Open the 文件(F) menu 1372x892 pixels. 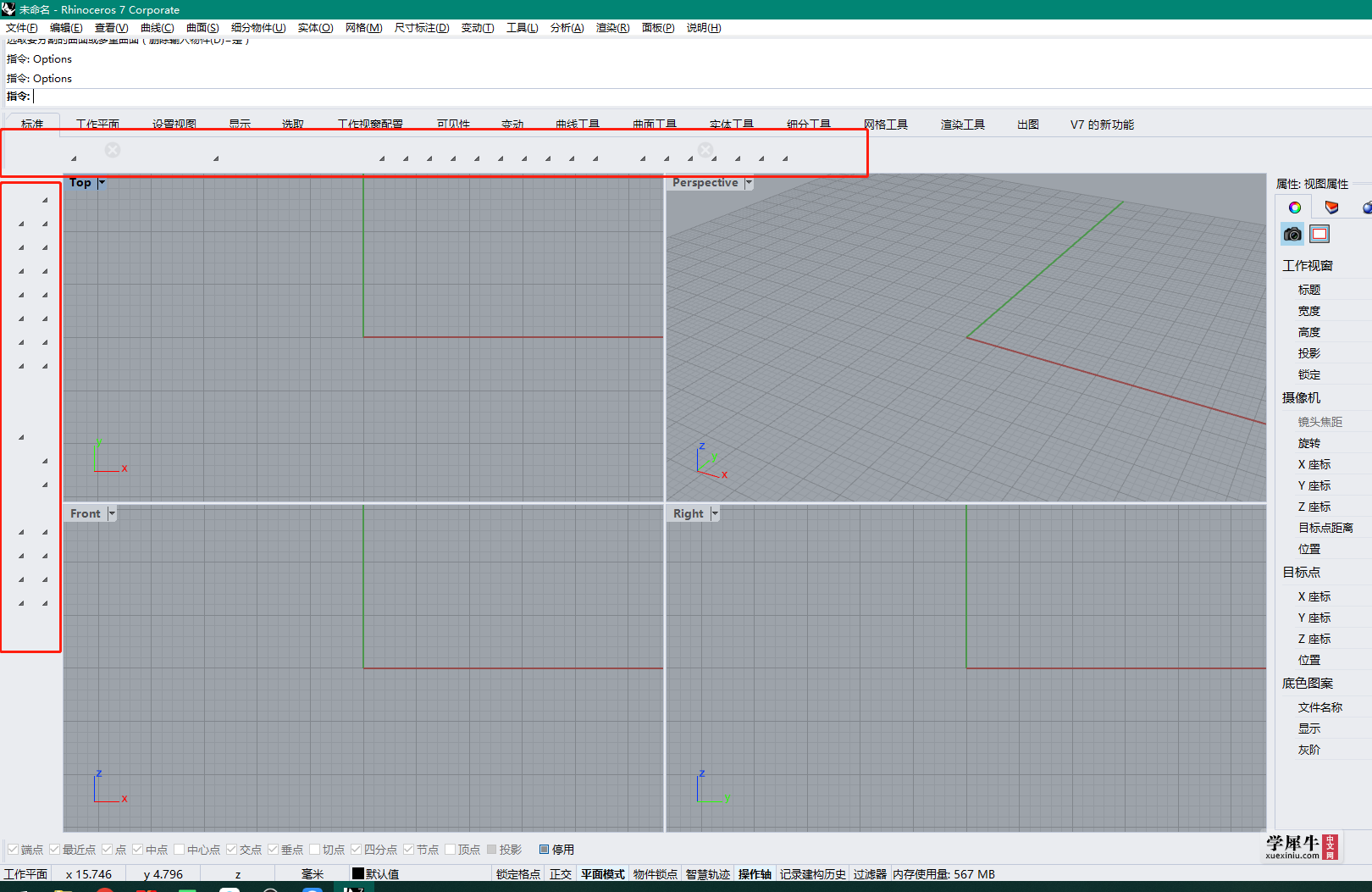(22, 28)
